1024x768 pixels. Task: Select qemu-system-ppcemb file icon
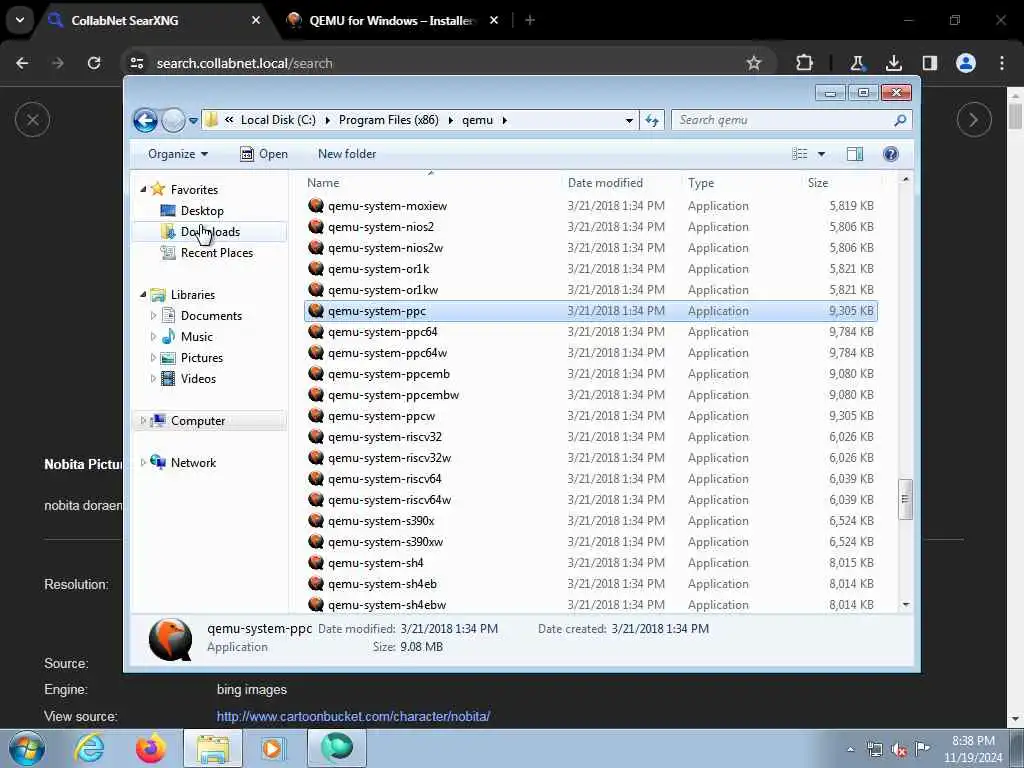(x=316, y=374)
